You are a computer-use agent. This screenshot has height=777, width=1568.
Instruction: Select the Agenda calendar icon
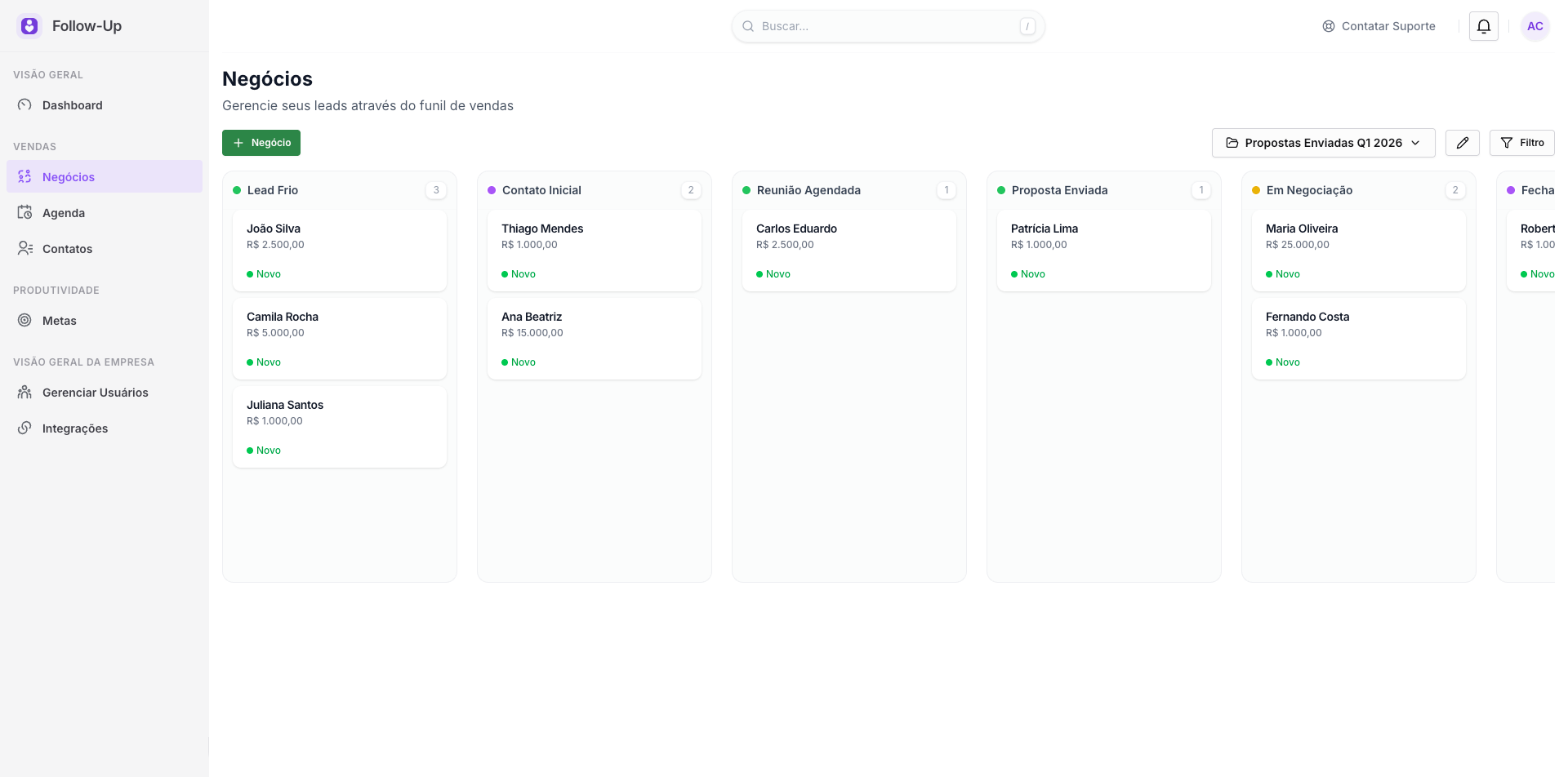(x=24, y=212)
